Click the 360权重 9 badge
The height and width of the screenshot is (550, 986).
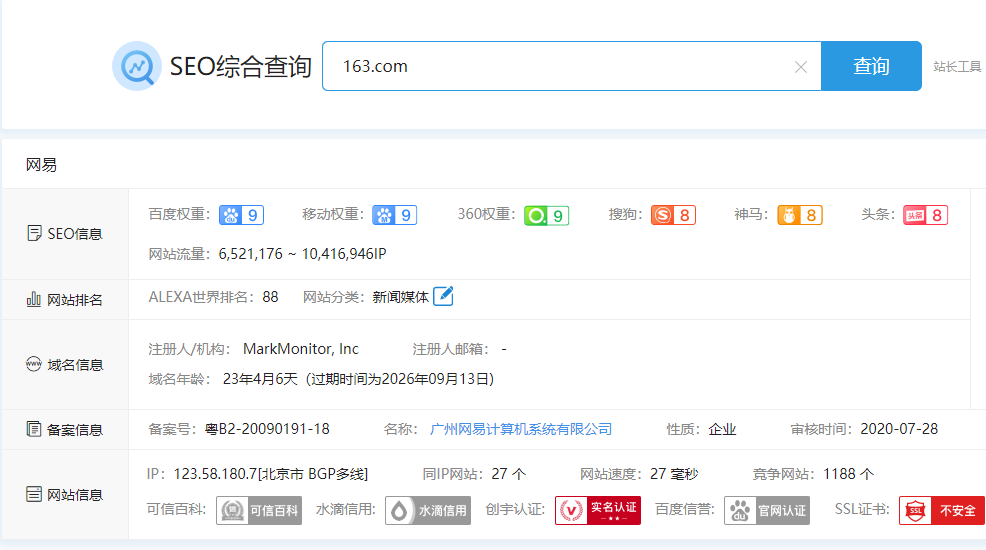coord(546,216)
